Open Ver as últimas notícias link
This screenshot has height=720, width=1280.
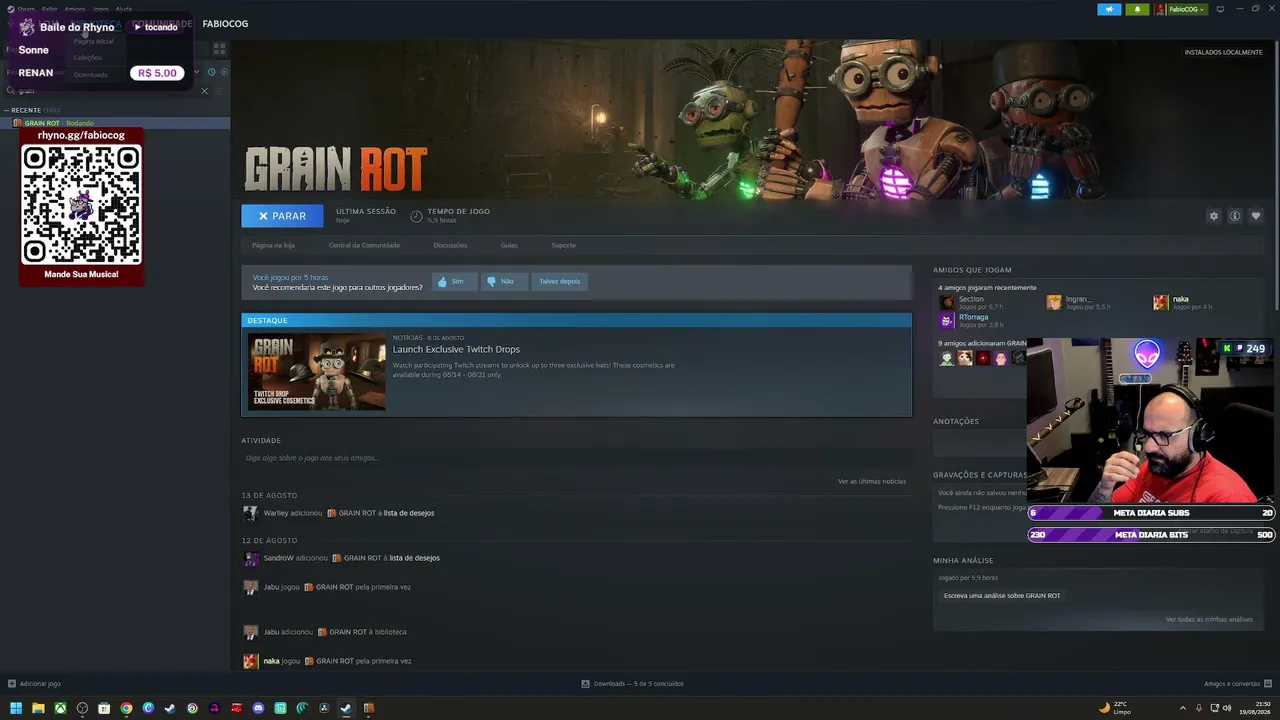pyautogui.click(x=872, y=481)
